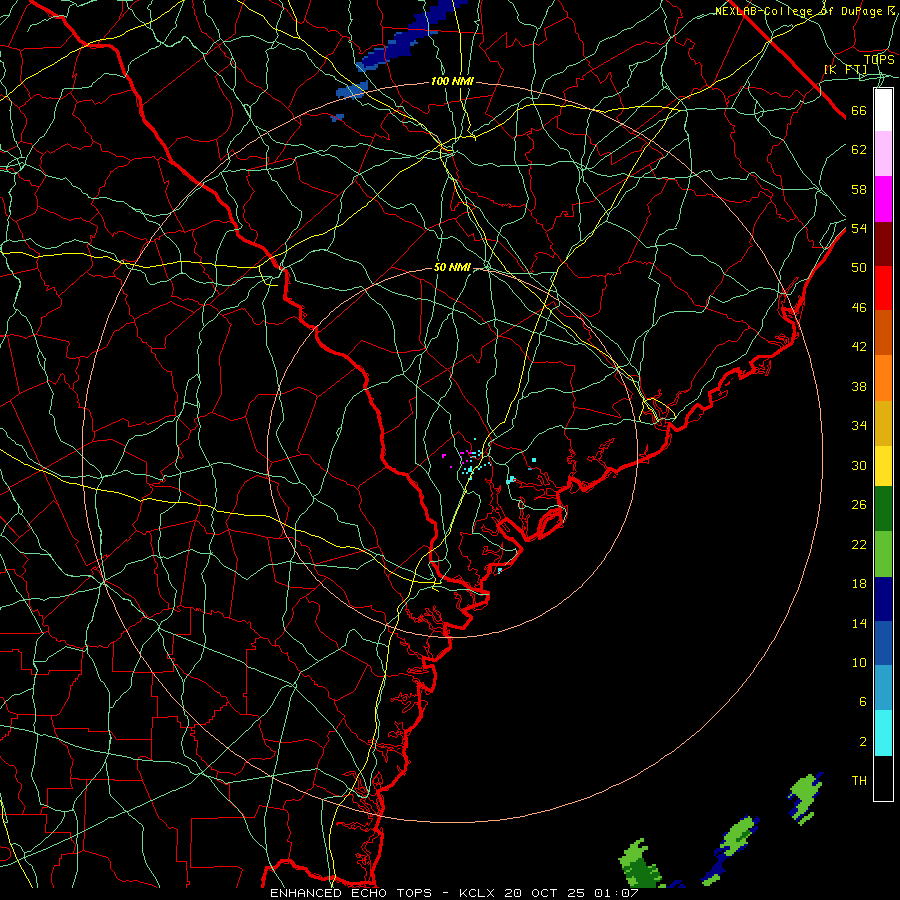Click the "54" legend value
Image resolution: width=900 pixels, height=900 pixels.
point(859,228)
